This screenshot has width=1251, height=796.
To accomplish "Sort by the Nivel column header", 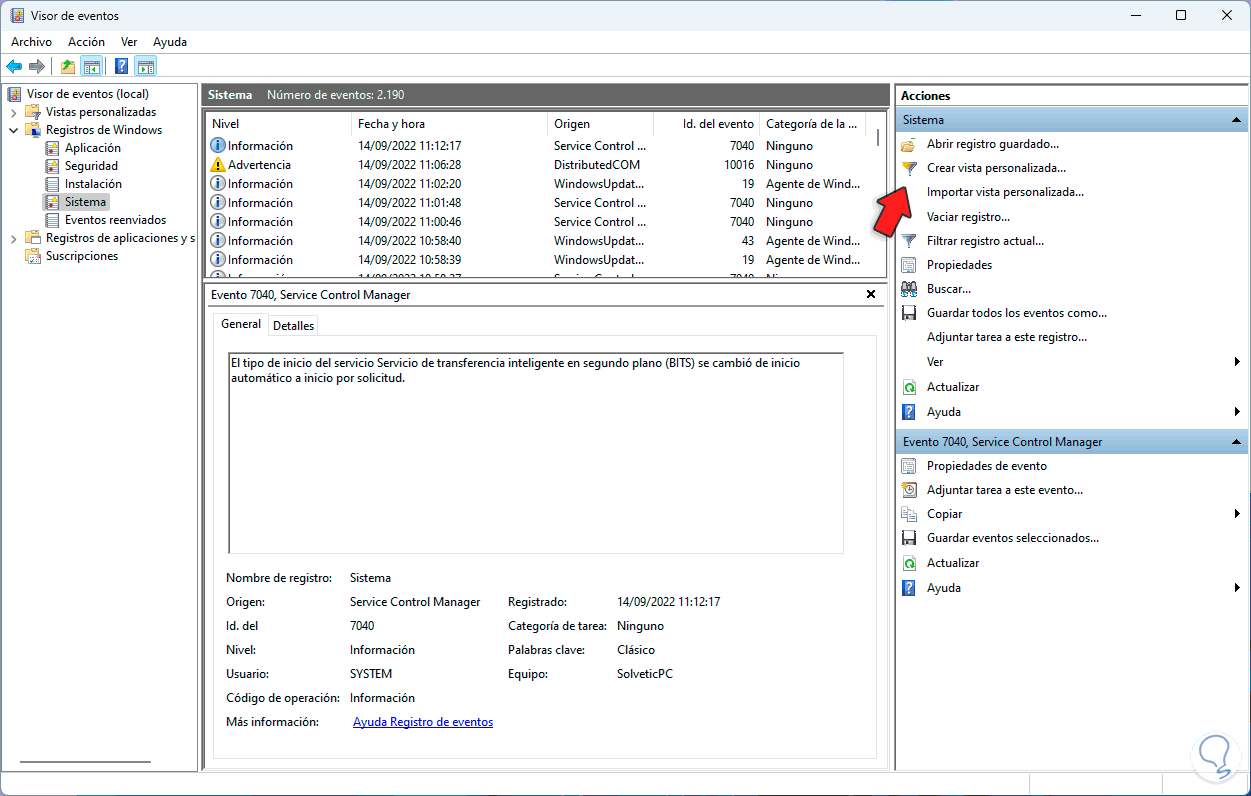I will click(x=278, y=124).
